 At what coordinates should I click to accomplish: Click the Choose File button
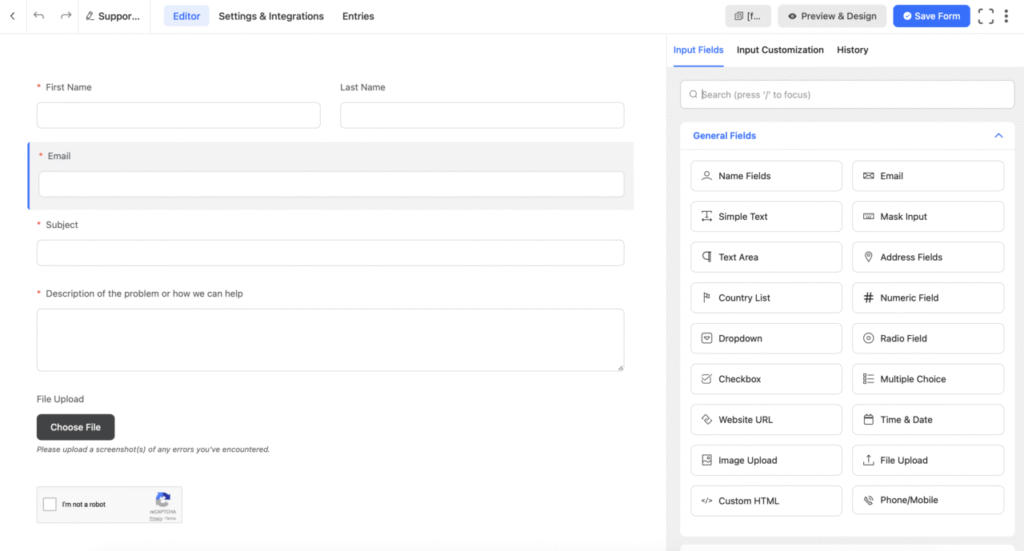tap(76, 427)
